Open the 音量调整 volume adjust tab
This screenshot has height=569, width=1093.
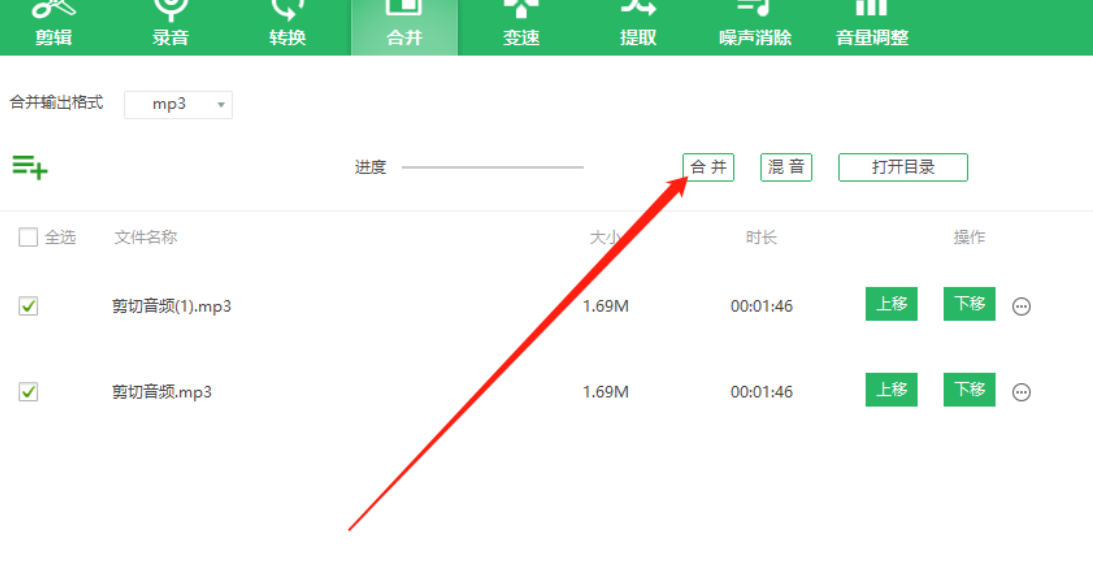[x=872, y=26]
